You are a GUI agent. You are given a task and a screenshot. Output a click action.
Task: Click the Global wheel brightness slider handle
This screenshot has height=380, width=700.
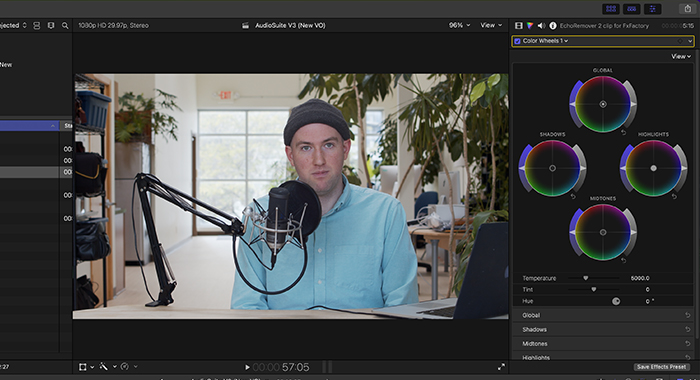coord(633,104)
